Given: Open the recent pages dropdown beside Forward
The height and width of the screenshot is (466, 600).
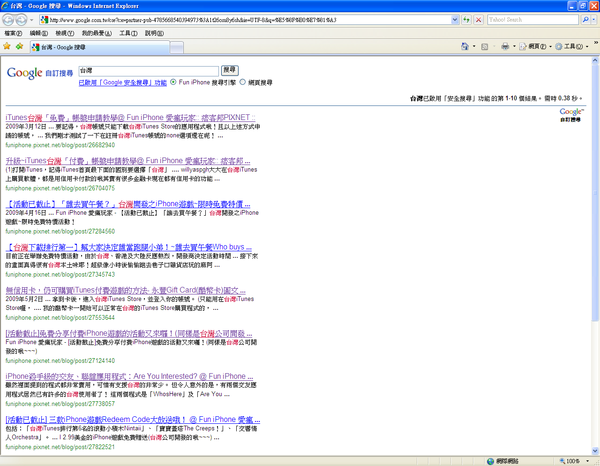Looking at the screenshot, I should 32,20.
